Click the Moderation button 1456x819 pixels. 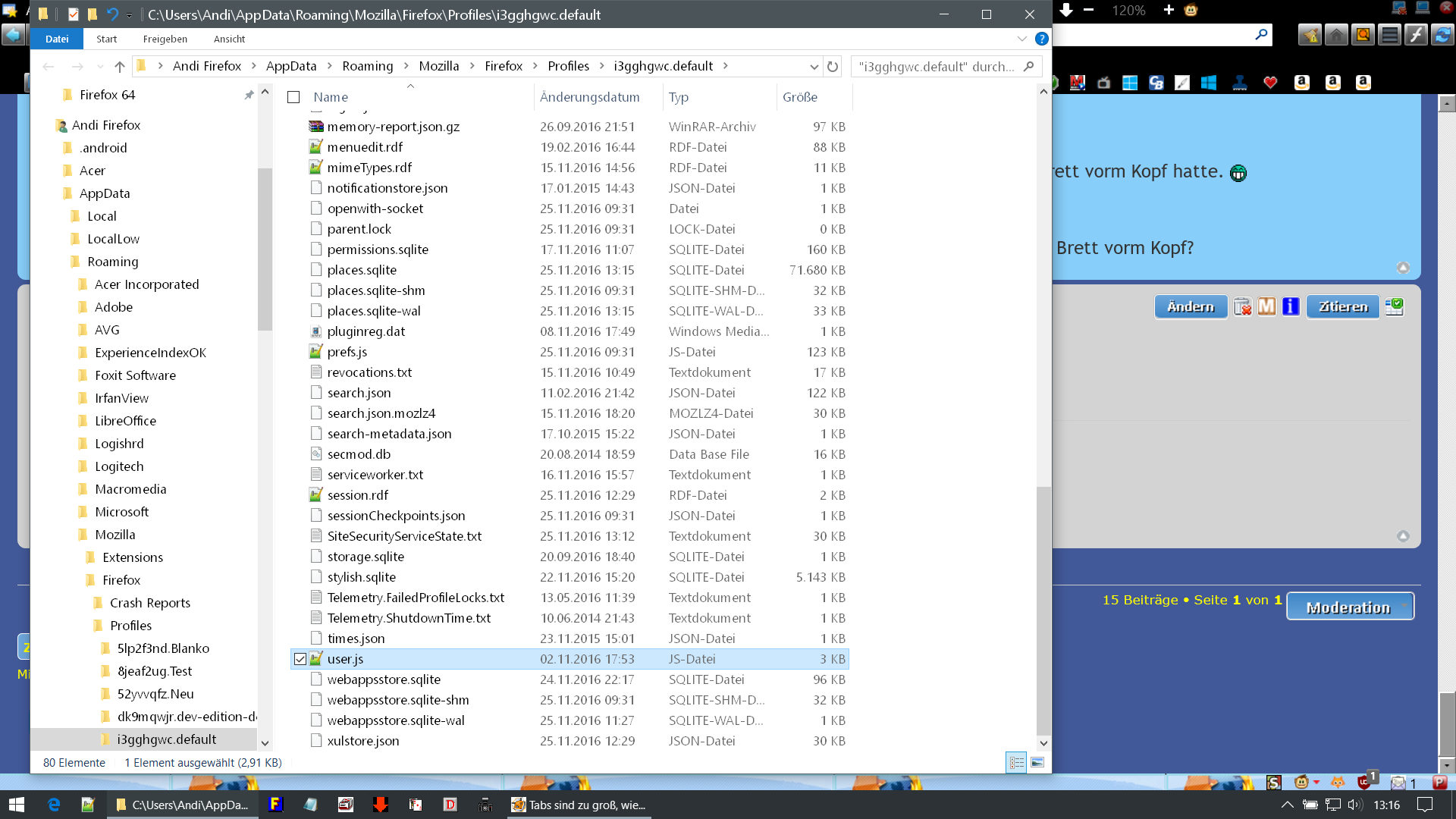[x=1349, y=607]
